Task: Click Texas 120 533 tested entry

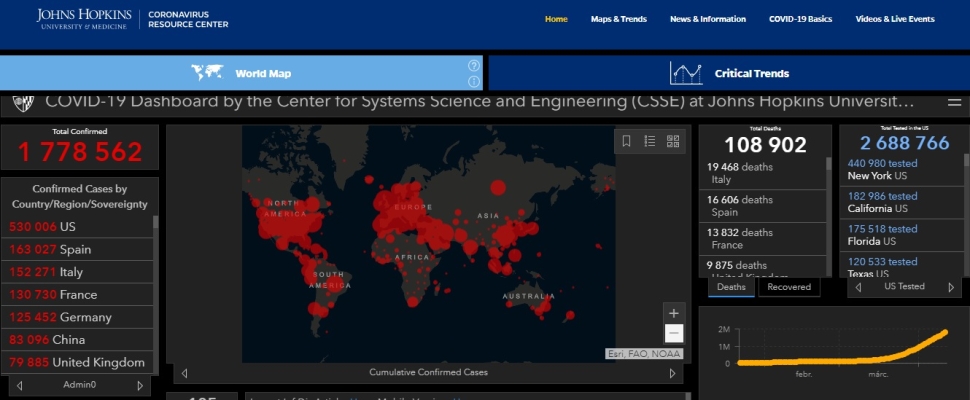Action: (x=901, y=266)
